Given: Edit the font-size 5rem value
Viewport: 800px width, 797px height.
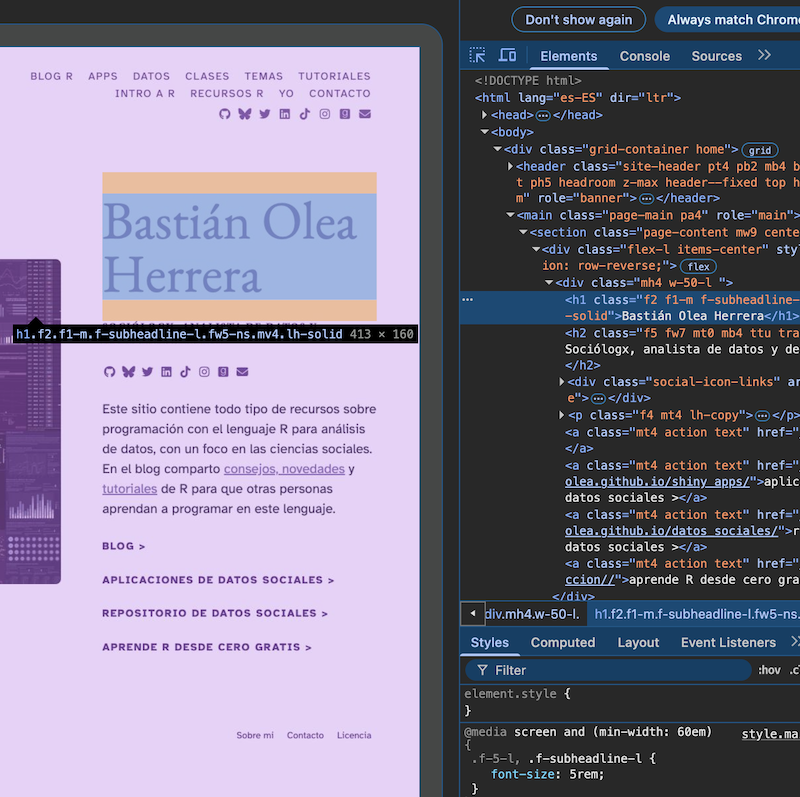Looking at the screenshot, I should click(586, 775).
